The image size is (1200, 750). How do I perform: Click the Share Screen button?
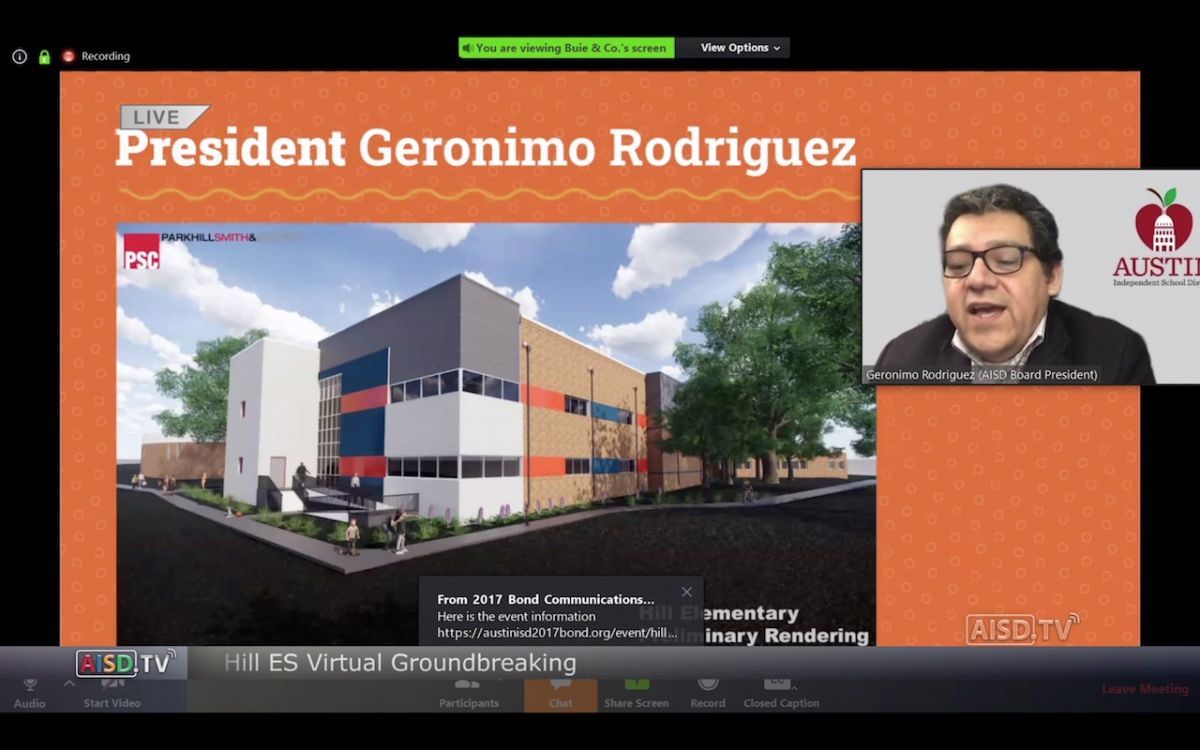coord(636,691)
